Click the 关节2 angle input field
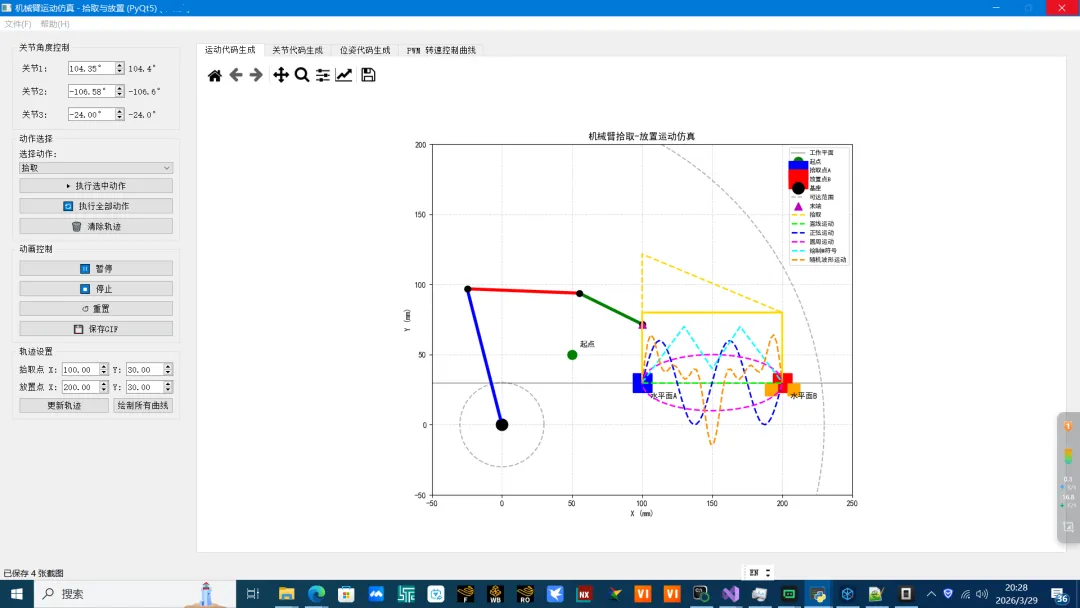 tap(91, 92)
